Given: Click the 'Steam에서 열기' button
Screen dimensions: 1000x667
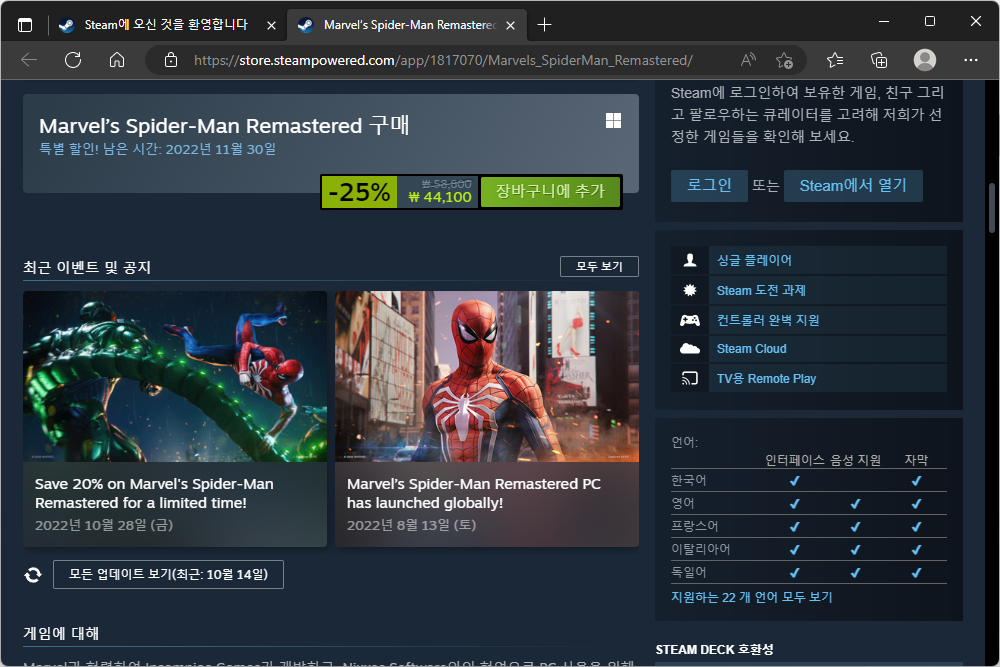Looking at the screenshot, I should (x=853, y=186).
